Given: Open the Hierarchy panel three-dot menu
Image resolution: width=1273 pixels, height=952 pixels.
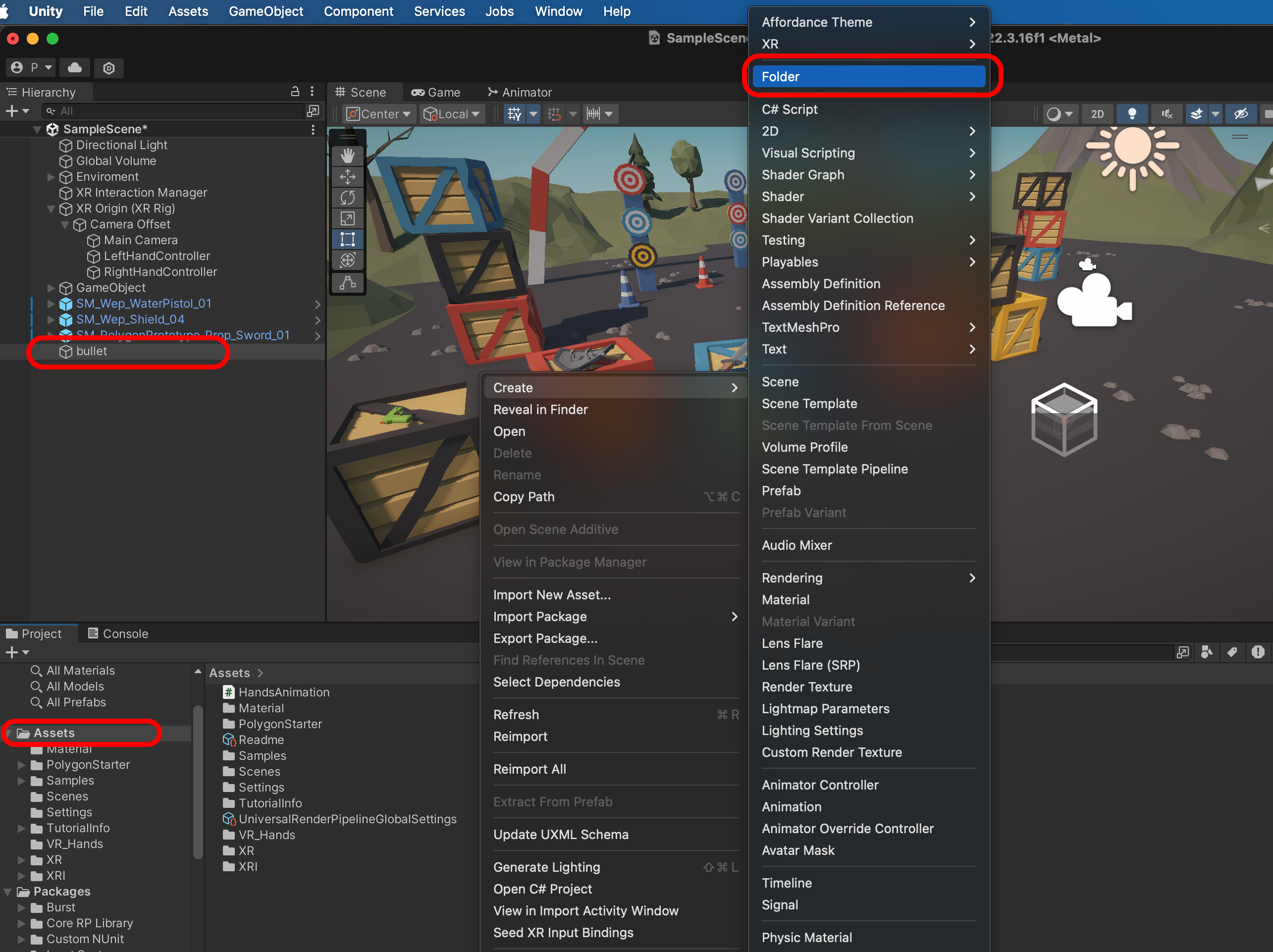Looking at the screenshot, I should [312, 92].
